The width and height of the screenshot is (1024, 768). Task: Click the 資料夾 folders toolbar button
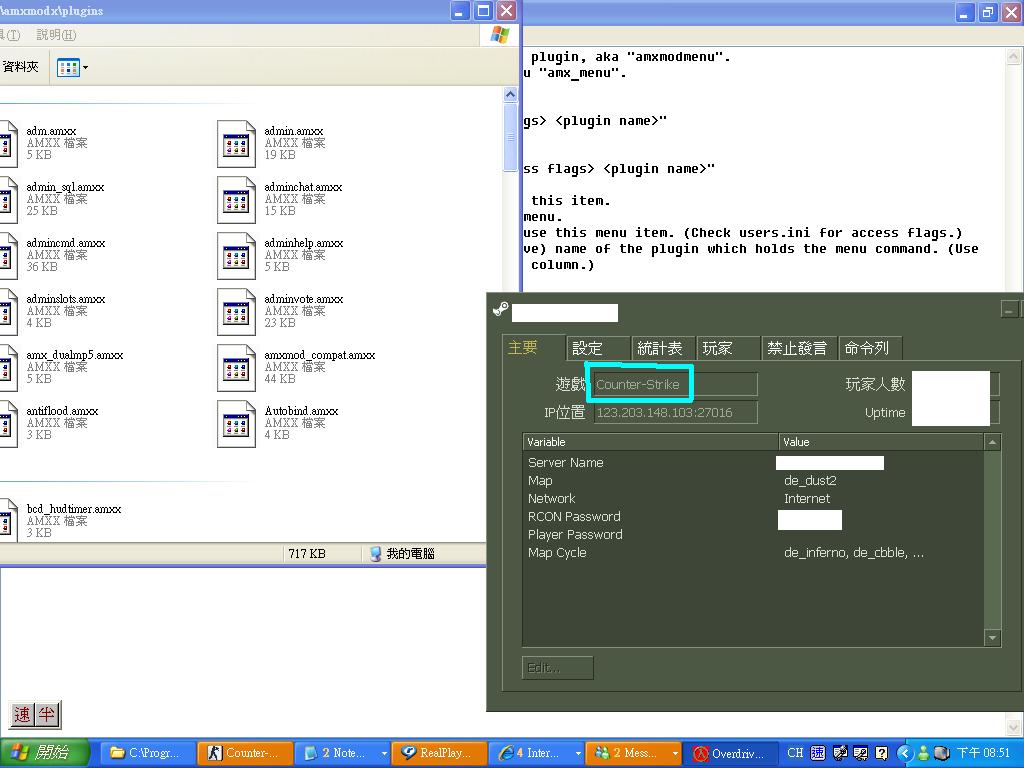21,67
